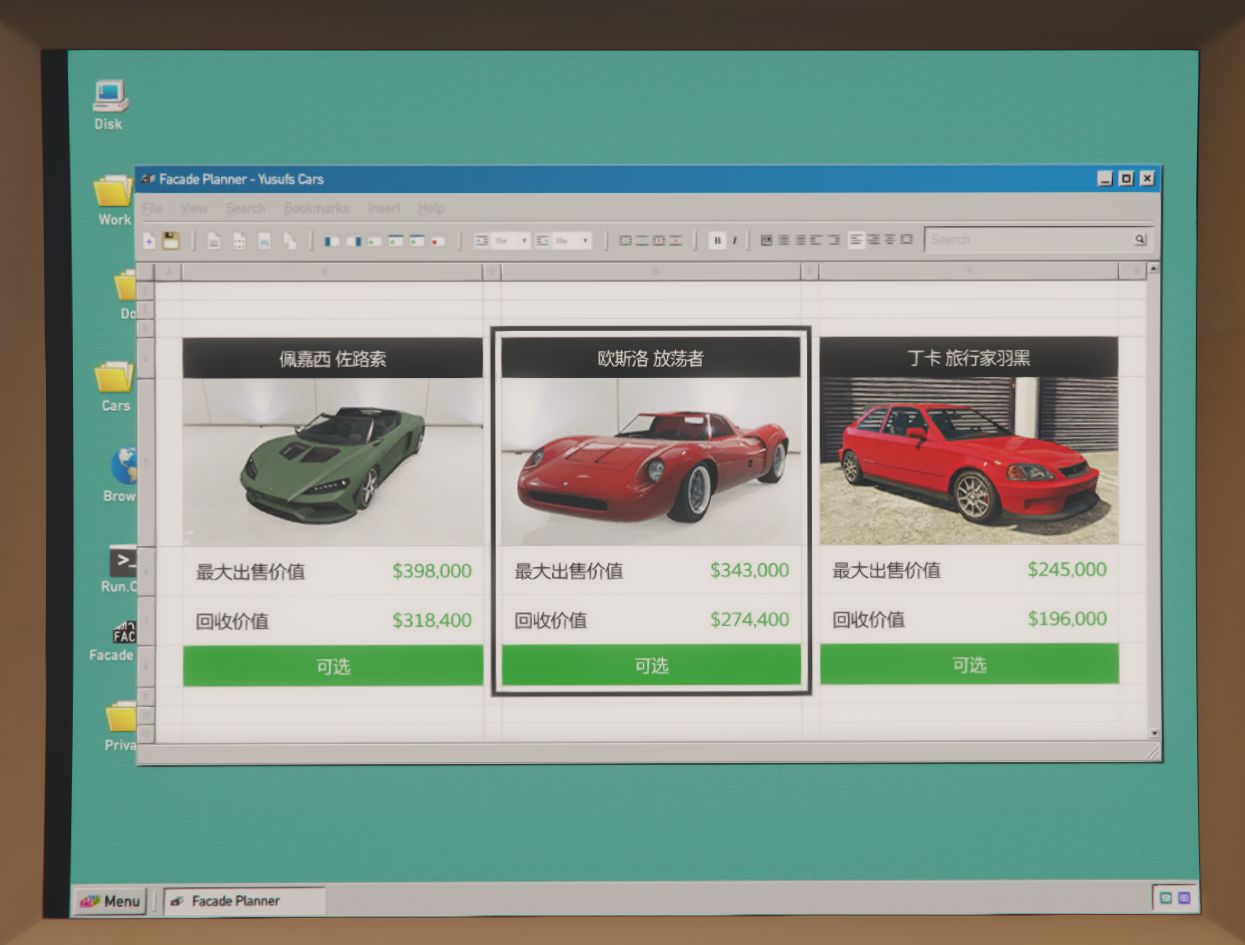Viewport: 1245px width, 945px height.
Task: Click the scrollbar down arrow in Facade Planner
Action: point(1155,733)
